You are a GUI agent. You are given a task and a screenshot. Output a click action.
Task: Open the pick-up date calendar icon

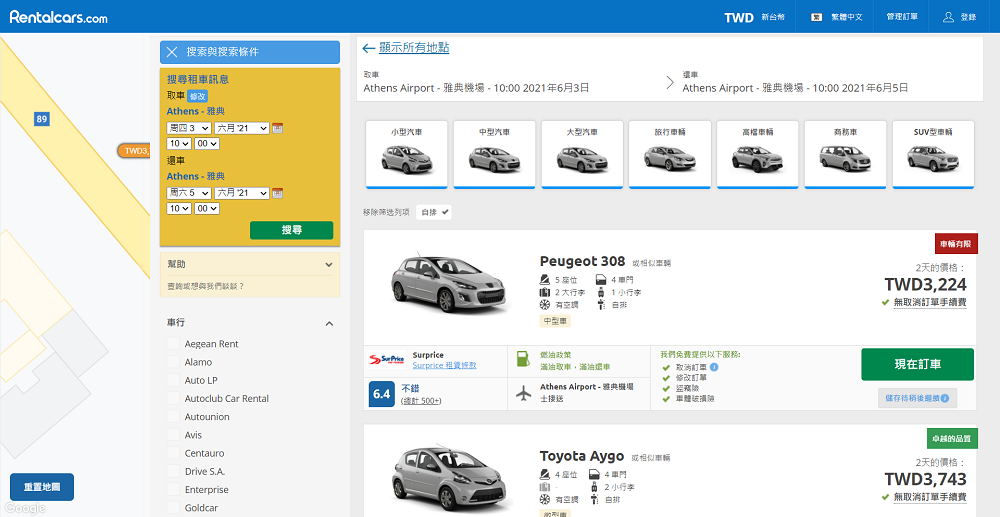click(277, 128)
